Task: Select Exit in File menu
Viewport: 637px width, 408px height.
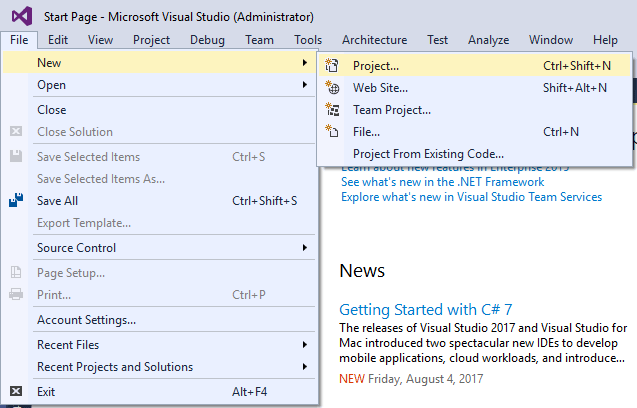Action: tap(159, 391)
